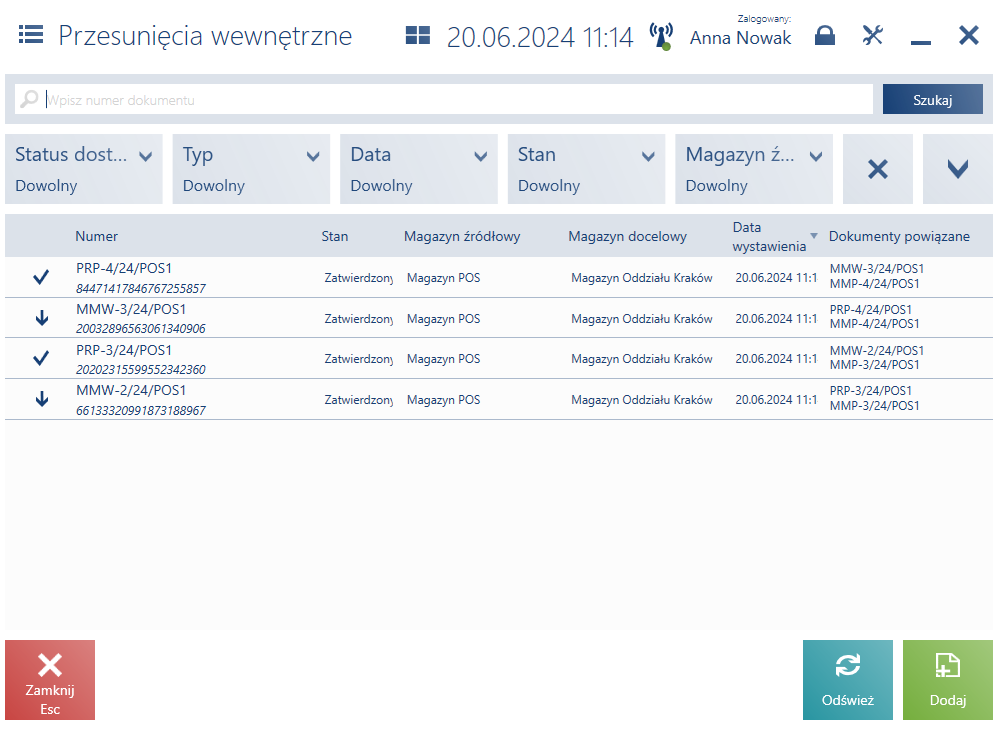Refresh the list with Odśwież button
This screenshot has height=730, width=999.
847,680
